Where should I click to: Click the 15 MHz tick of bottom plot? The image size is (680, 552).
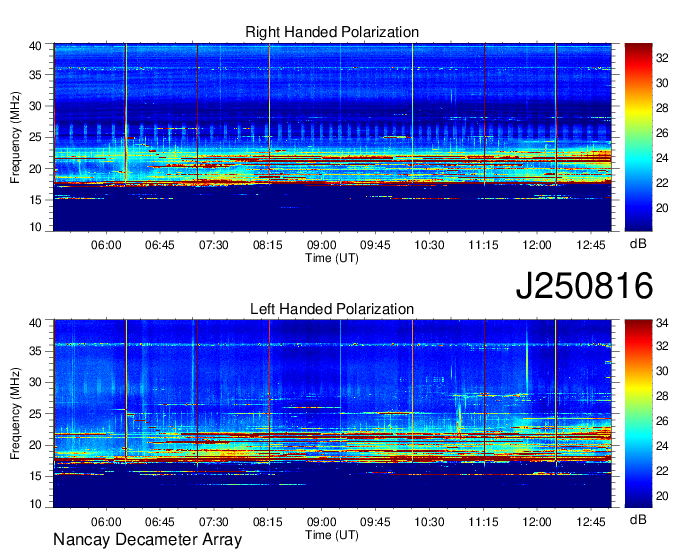[x=35, y=476]
